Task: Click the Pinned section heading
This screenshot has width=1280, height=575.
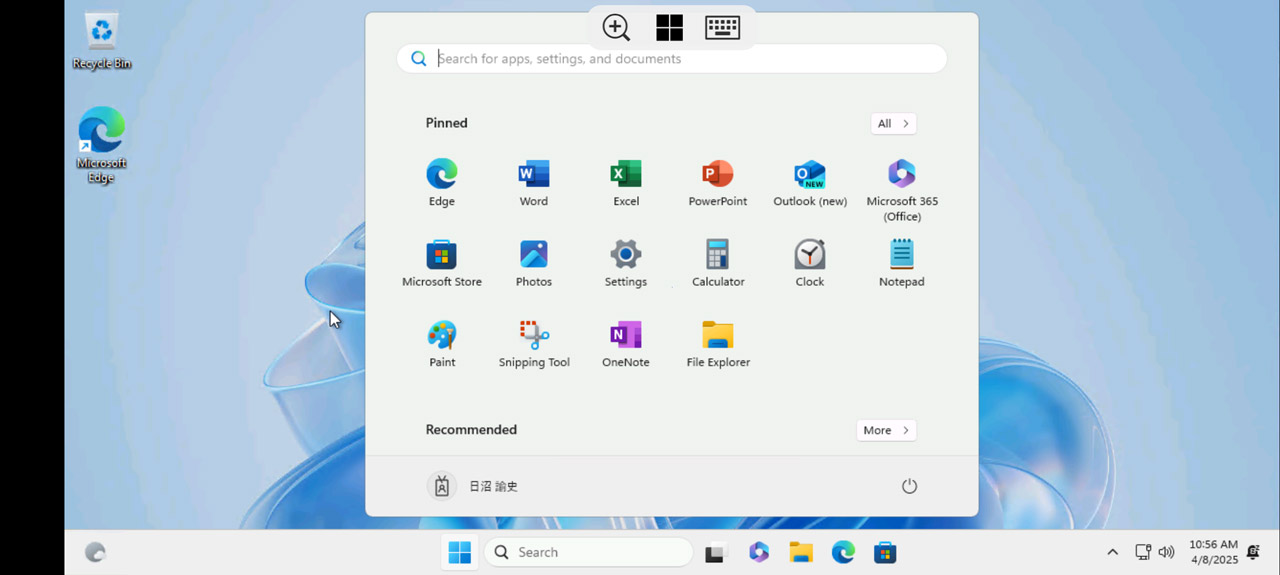Action: click(x=446, y=123)
